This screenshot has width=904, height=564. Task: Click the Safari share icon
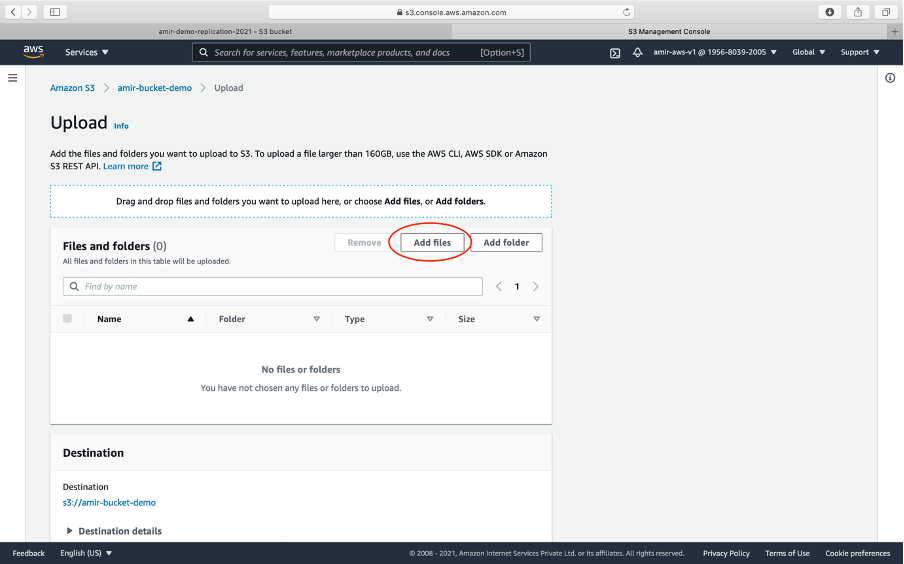coord(858,12)
